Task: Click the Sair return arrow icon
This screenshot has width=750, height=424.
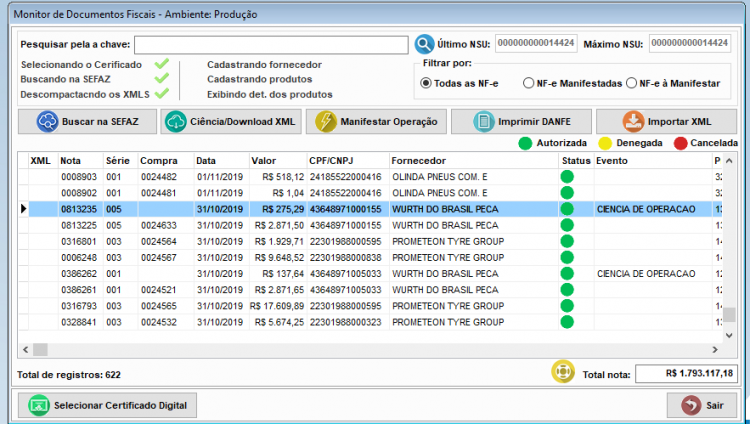Action: pyautogui.click(x=691, y=405)
